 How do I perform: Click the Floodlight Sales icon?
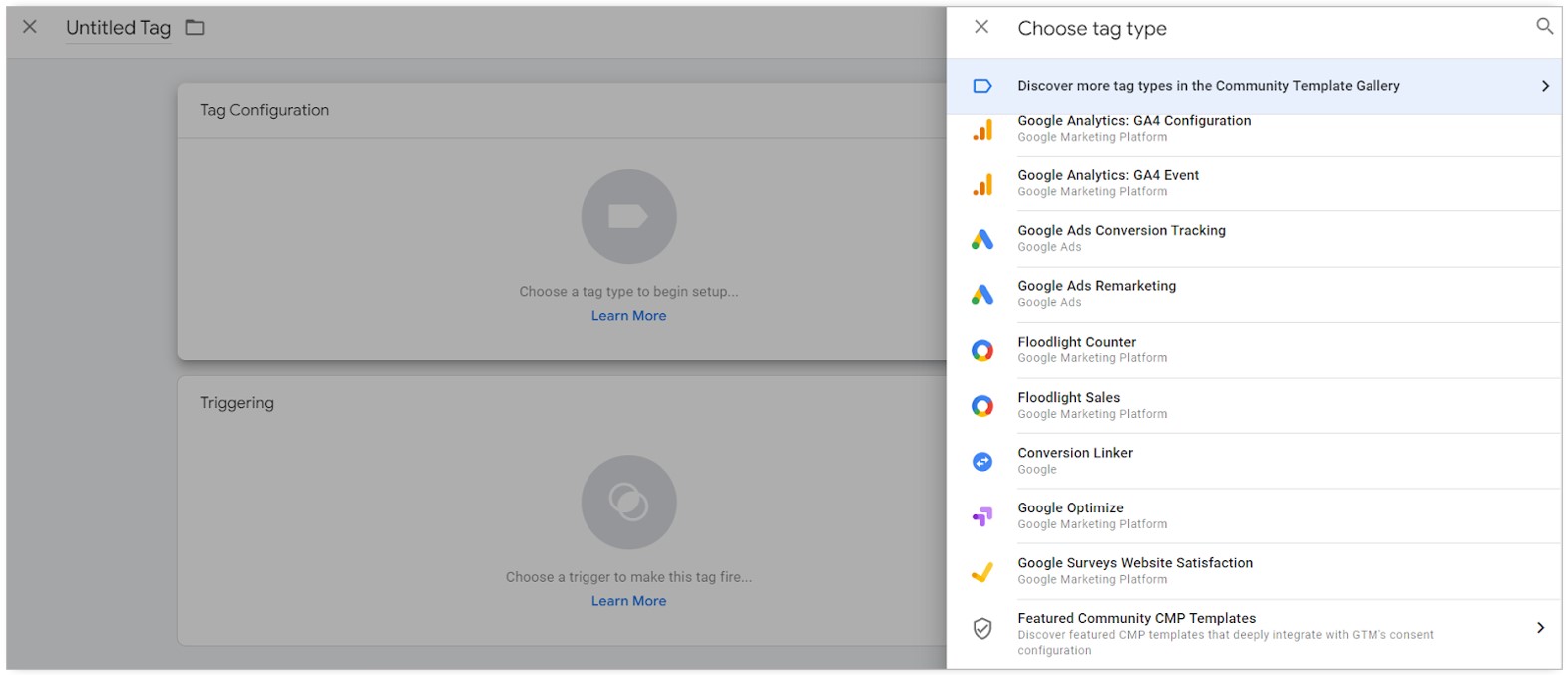pyautogui.click(x=982, y=405)
